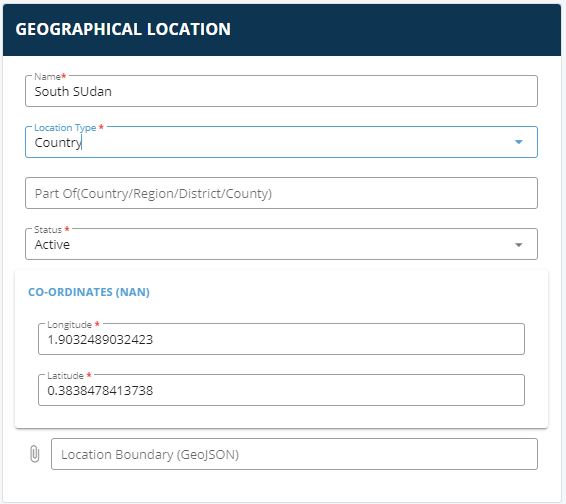566x504 pixels.
Task: Select the Location Type combo box showing Country
Action: coord(281,142)
